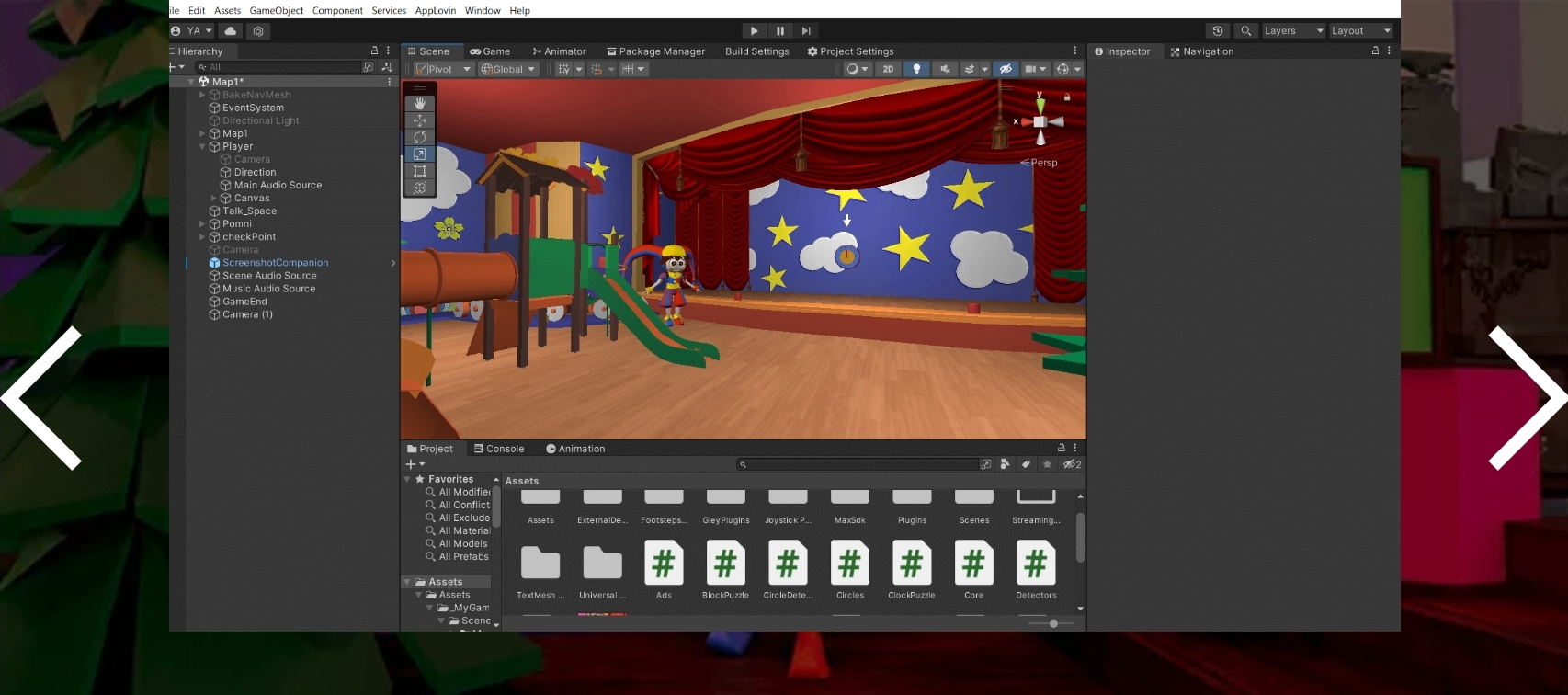Open the Layout dropdown
This screenshot has height=695, width=1568.
[x=1361, y=30]
